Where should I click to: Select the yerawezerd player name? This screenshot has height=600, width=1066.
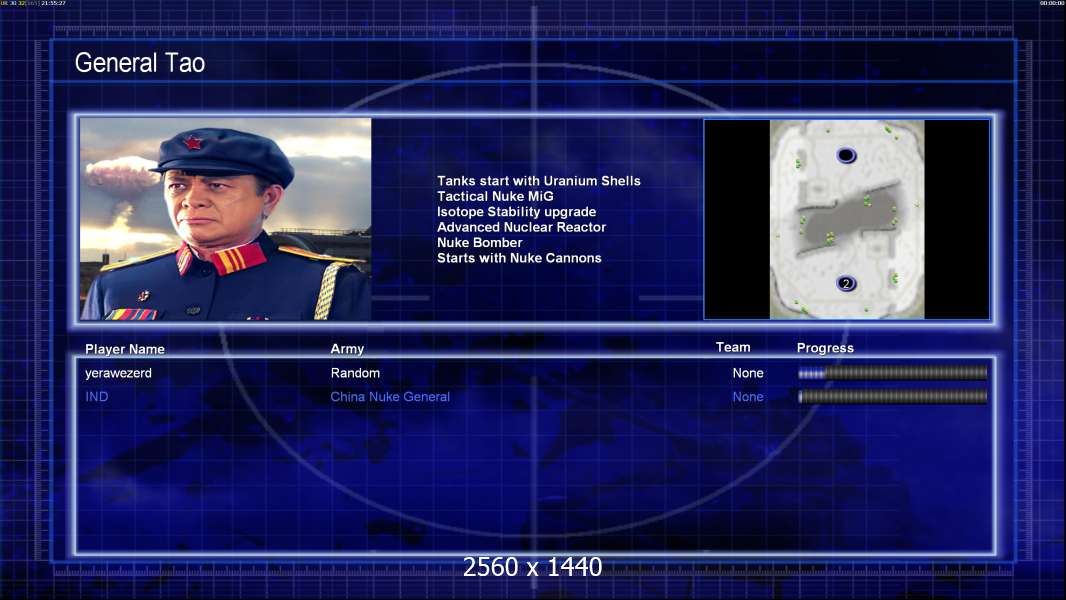[x=118, y=373]
